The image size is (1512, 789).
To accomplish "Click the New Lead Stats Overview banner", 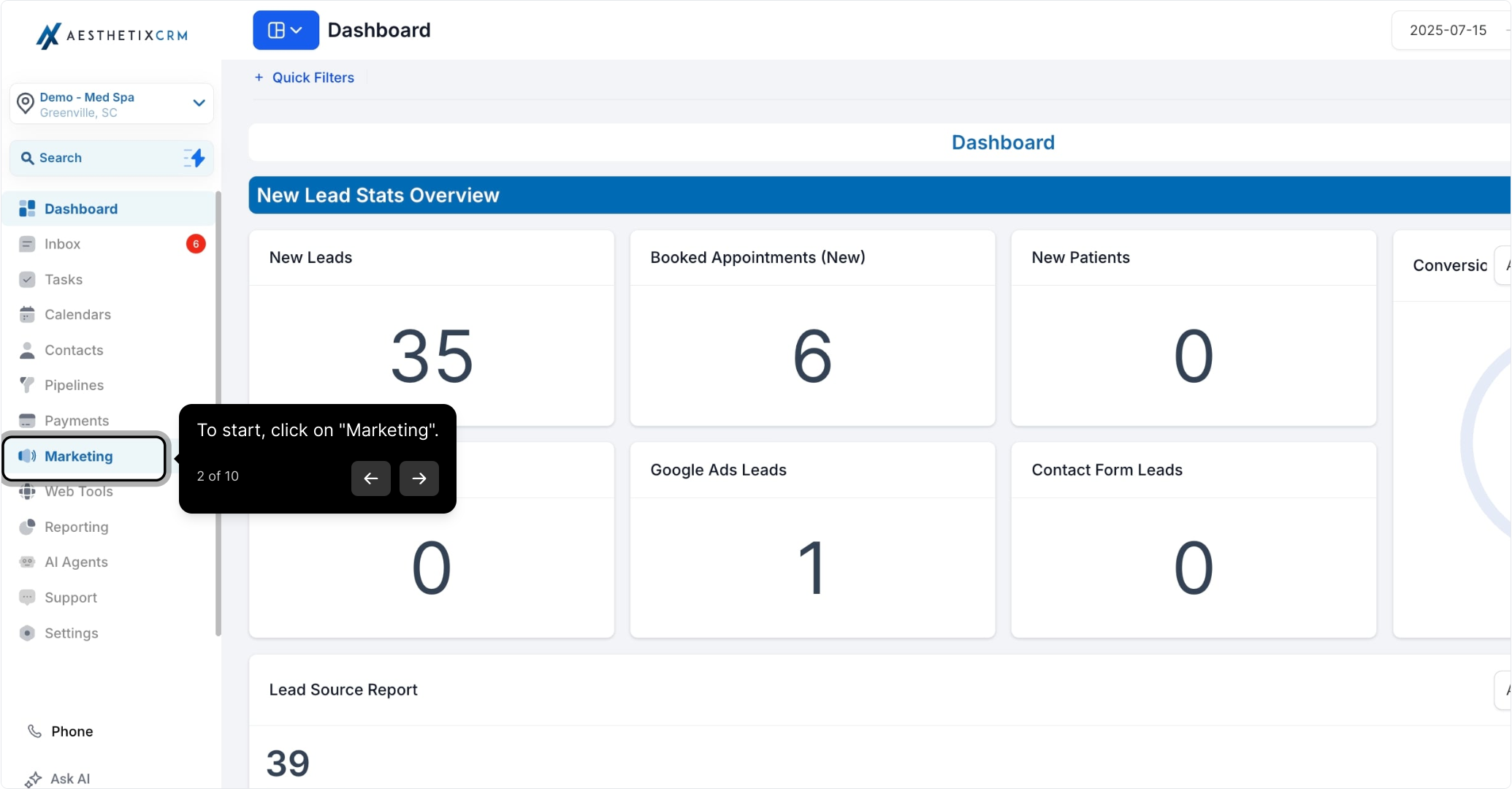I will [x=879, y=195].
